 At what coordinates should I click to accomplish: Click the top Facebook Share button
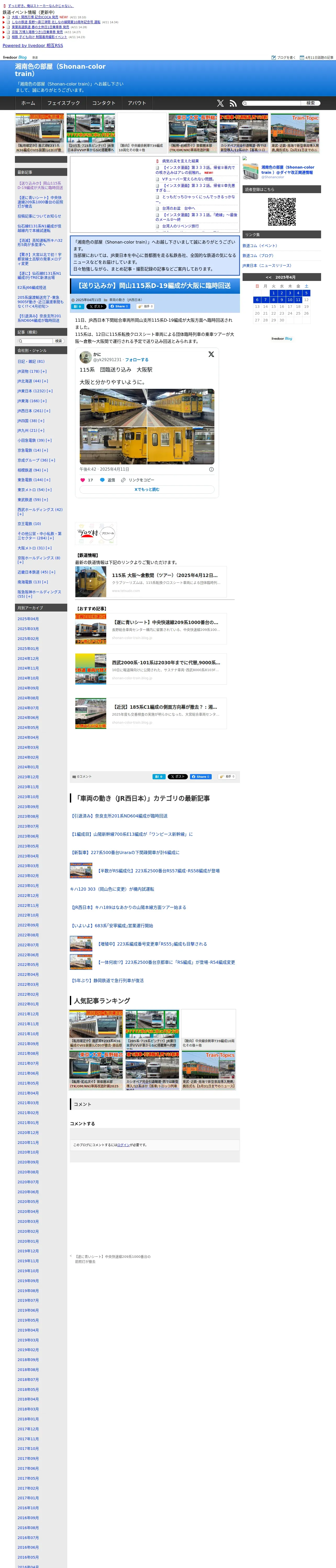(x=120, y=307)
